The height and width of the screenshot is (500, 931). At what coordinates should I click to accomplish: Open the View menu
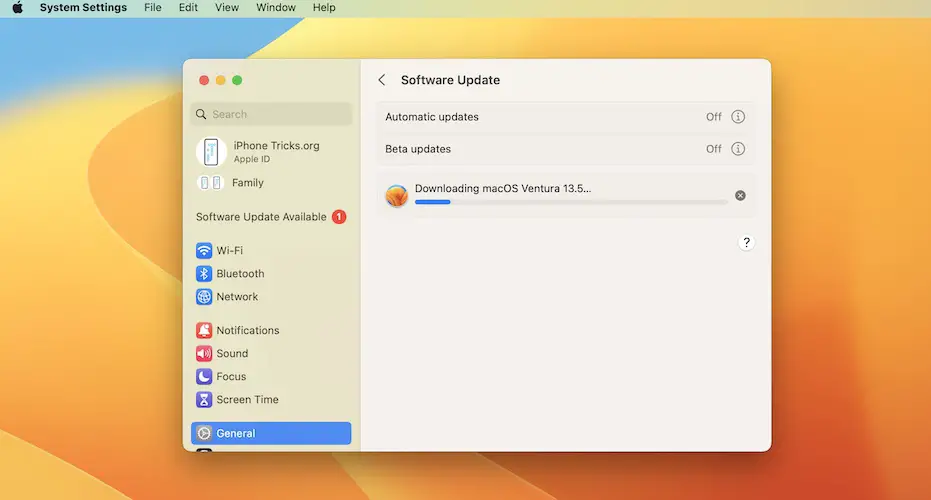227,8
